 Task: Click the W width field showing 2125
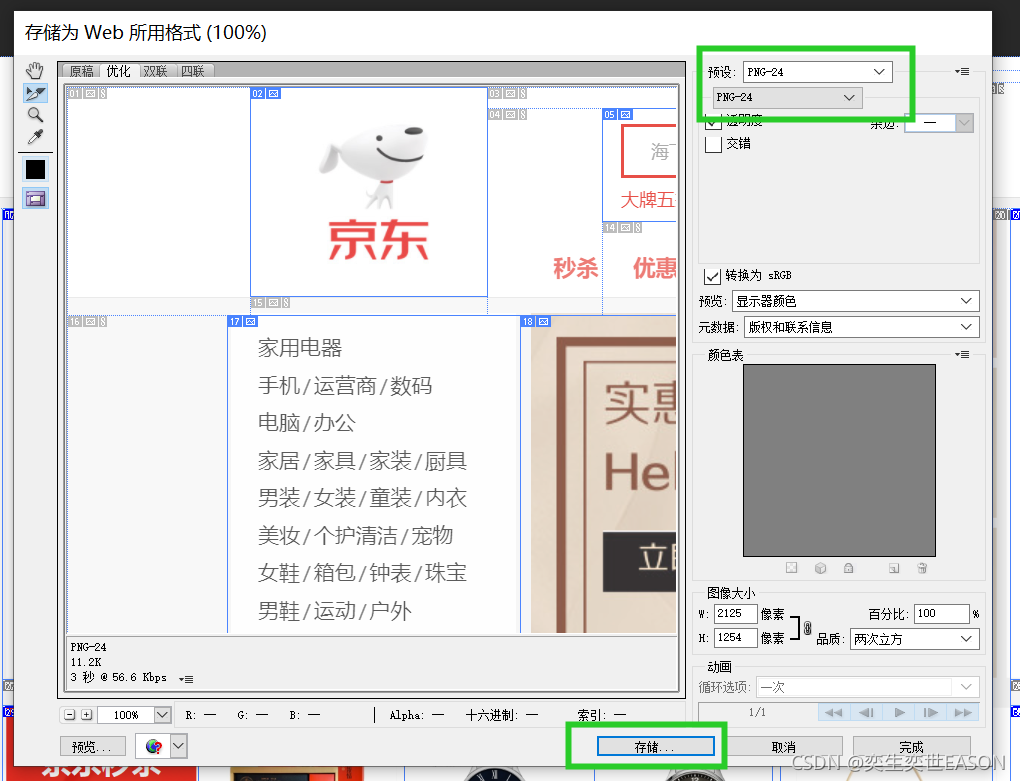[736, 613]
